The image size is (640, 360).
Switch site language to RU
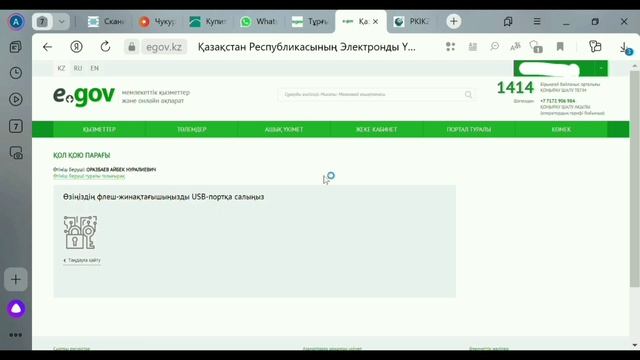click(78, 68)
